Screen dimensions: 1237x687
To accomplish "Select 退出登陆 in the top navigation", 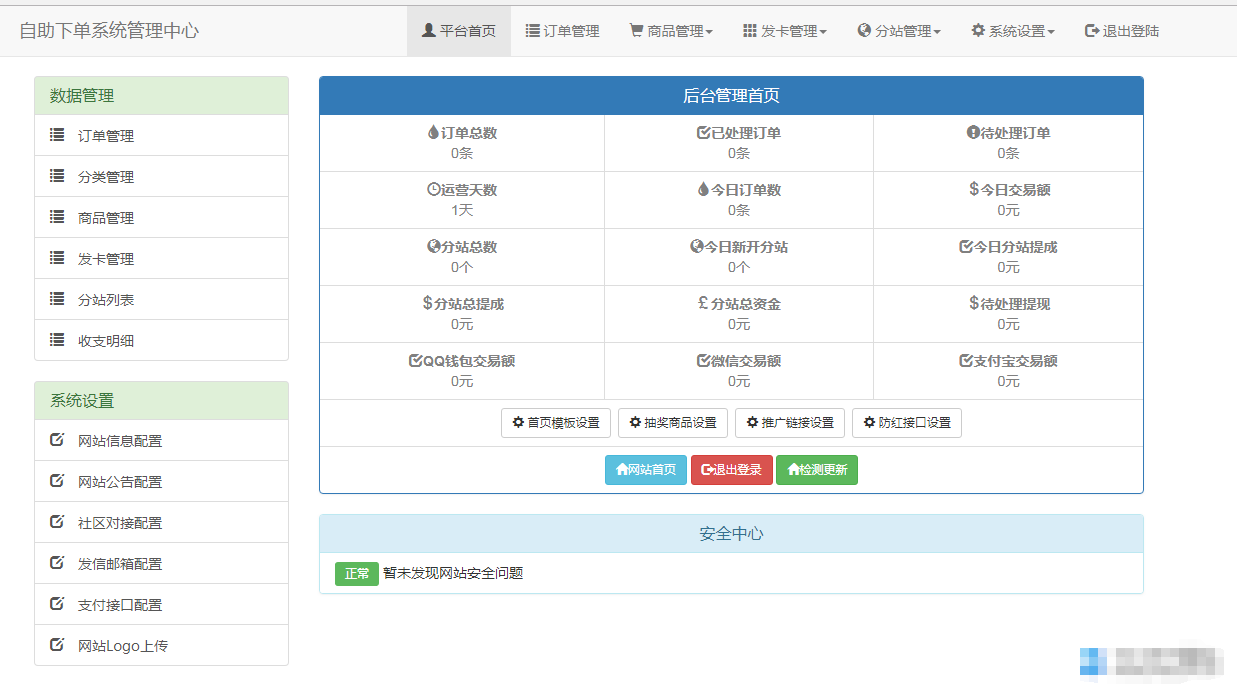I will (1121, 31).
